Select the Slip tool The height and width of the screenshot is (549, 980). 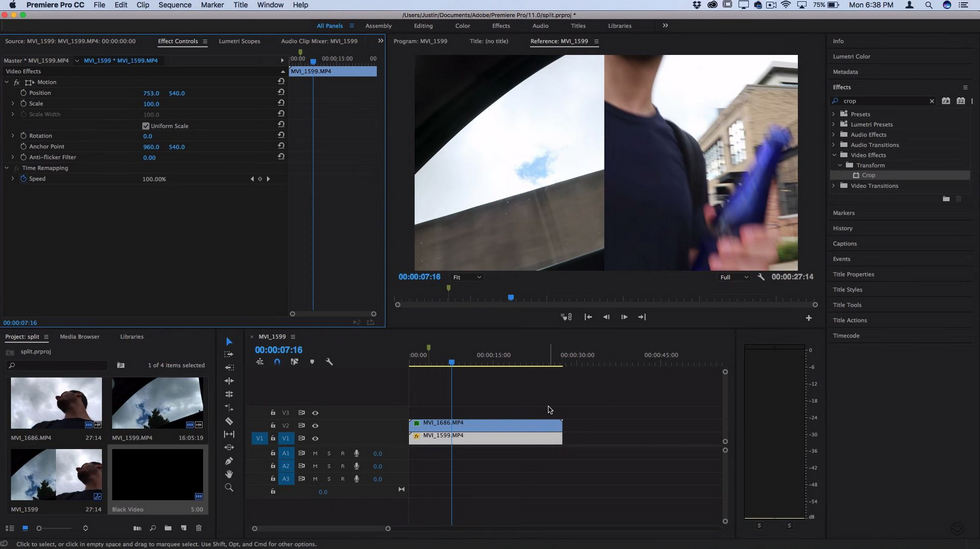point(229,434)
